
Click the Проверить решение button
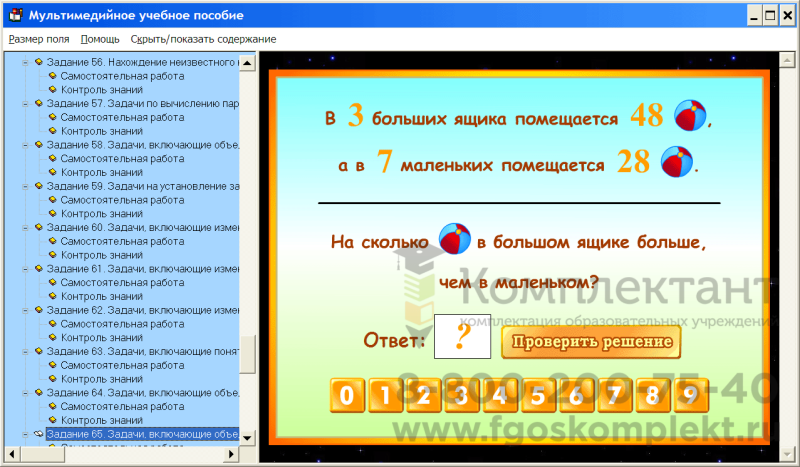tap(591, 341)
